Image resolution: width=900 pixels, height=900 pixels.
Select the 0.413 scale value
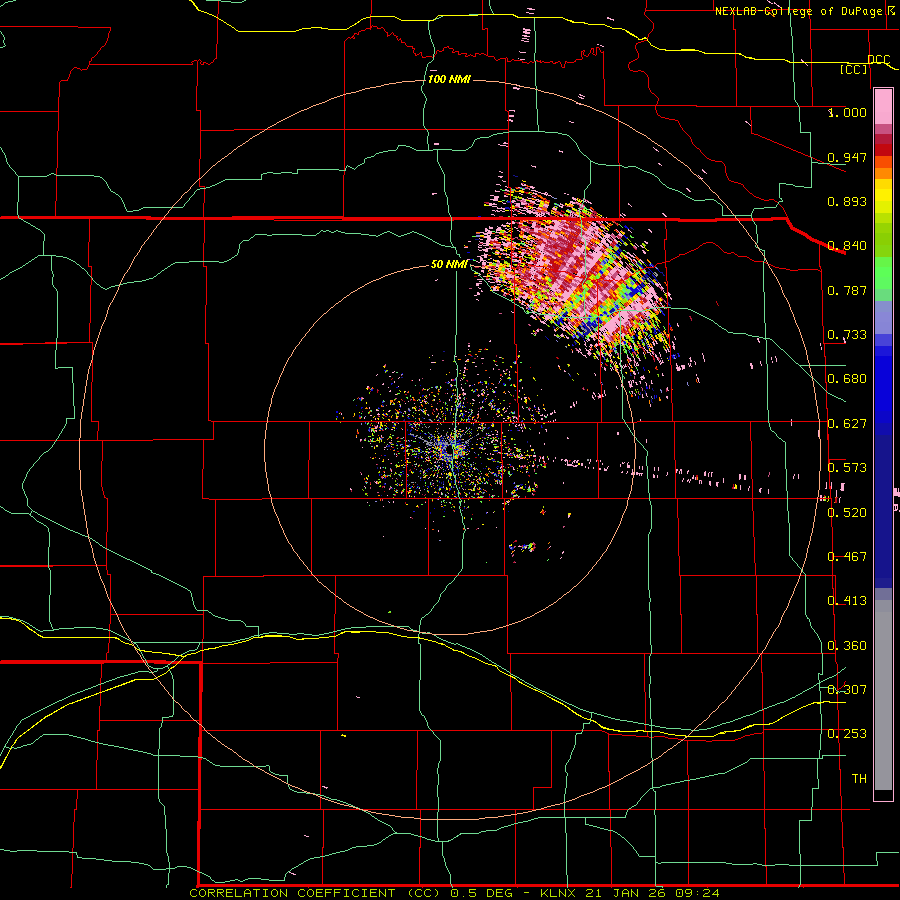point(847,600)
